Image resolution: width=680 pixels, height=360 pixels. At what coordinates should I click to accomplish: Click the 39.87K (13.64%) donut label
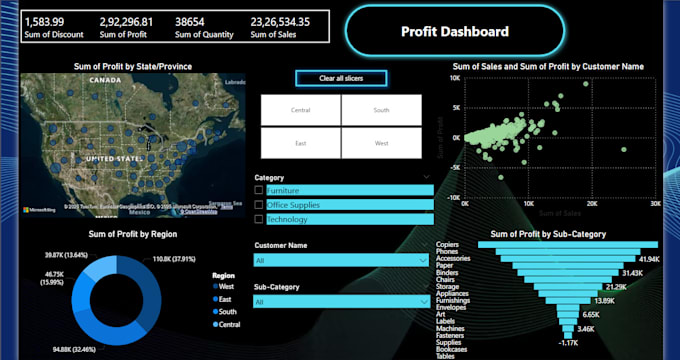tap(67, 254)
